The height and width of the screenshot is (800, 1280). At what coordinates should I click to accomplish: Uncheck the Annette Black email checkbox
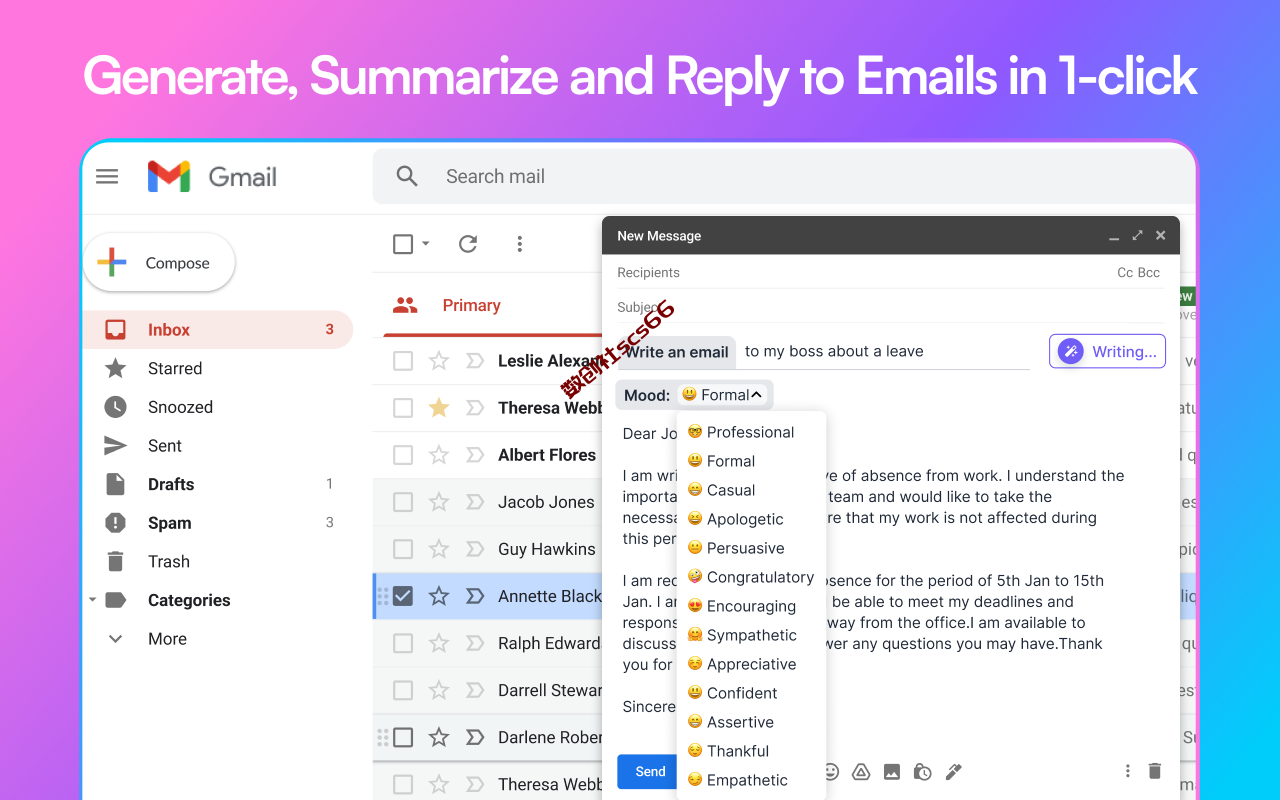coord(403,596)
